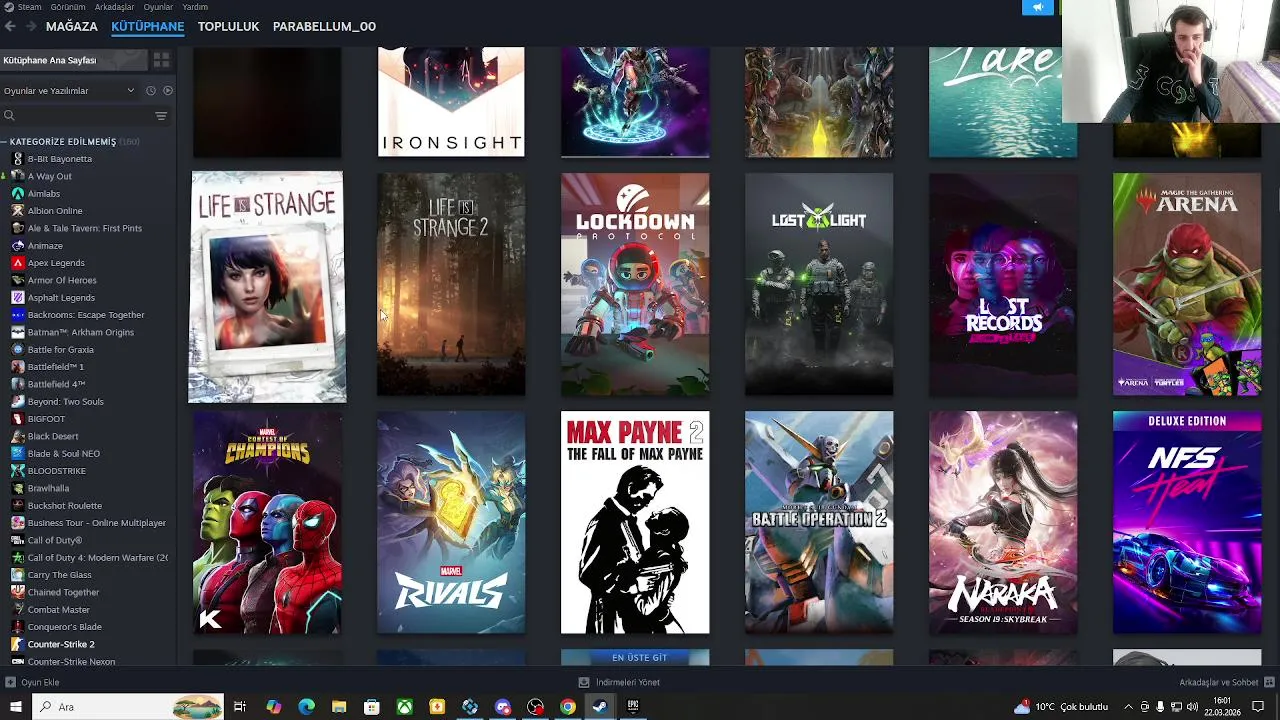This screenshot has width=1280, height=720.
Task: Click the forward navigation arrow
Action: [31, 27]
